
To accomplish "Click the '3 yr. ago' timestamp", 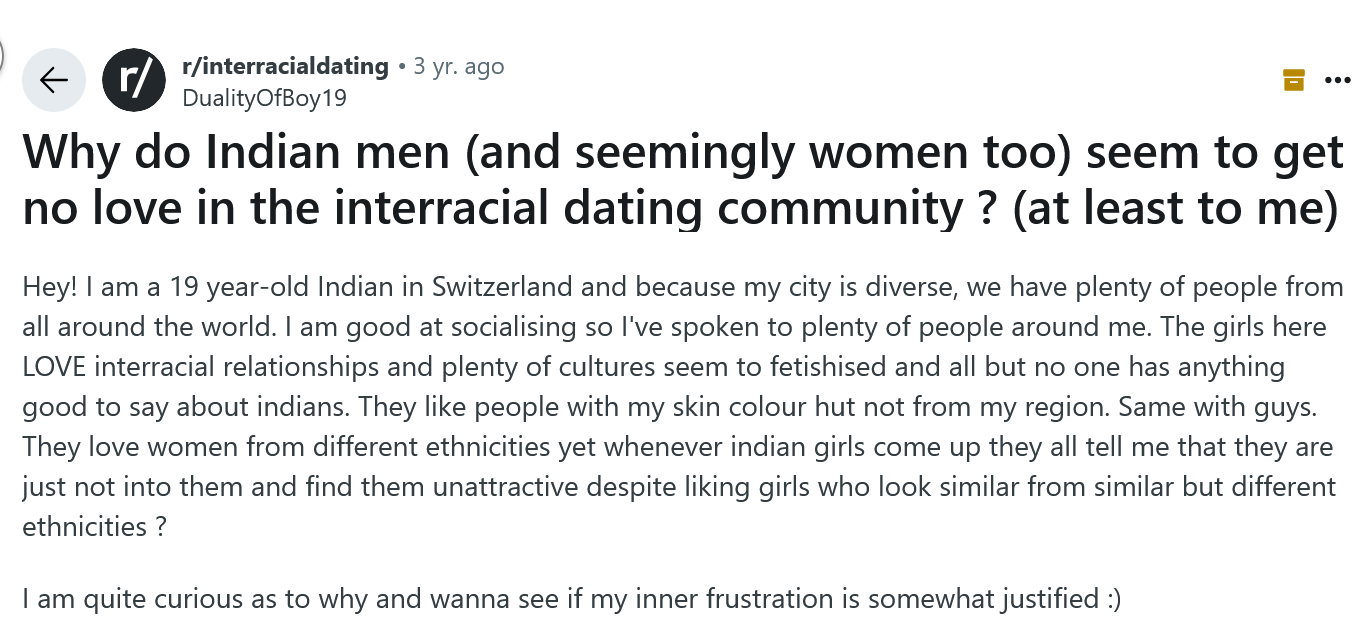I will tap(459, 67).
